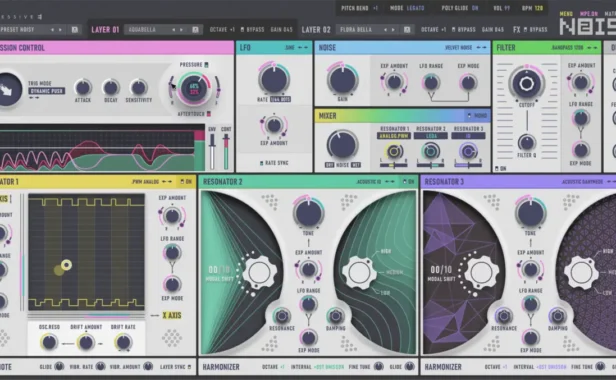Change LFO Sine waveform with arrows
Viewport: 616px width, 380px height.
coord(302,48)
